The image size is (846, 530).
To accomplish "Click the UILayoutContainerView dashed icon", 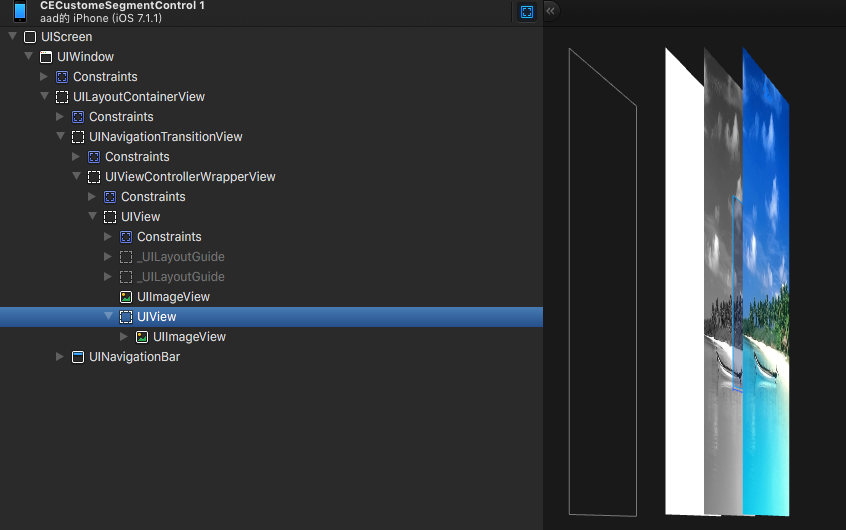I will click(62, 97).
